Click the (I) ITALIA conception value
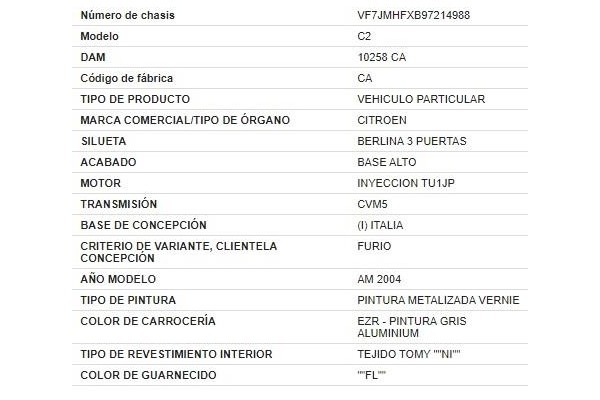This screenshot has height=400, width=600. [x=380, y=225]
